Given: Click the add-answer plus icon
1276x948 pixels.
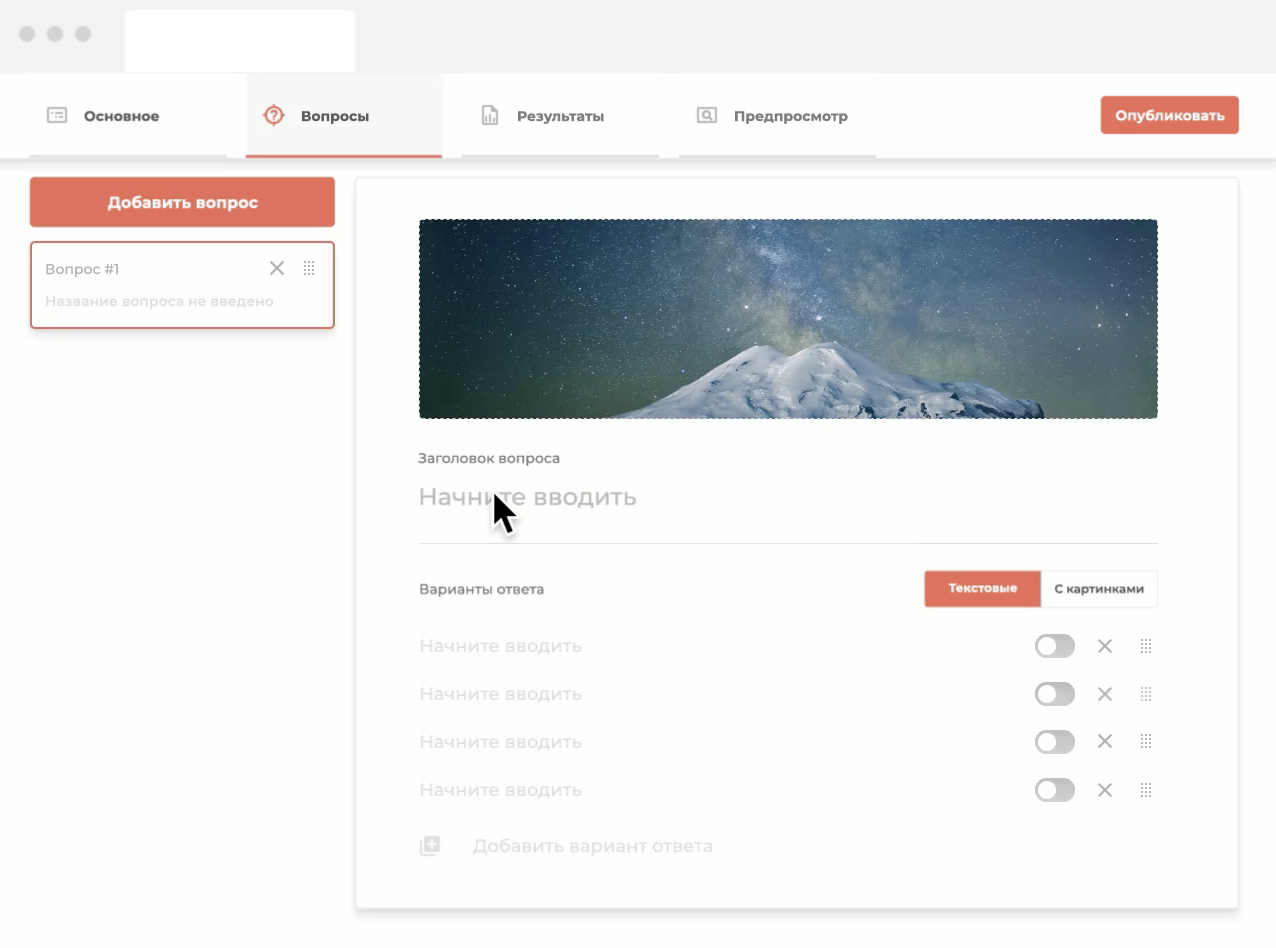Looking at the screenshot, I should click(x=430, y=846).
